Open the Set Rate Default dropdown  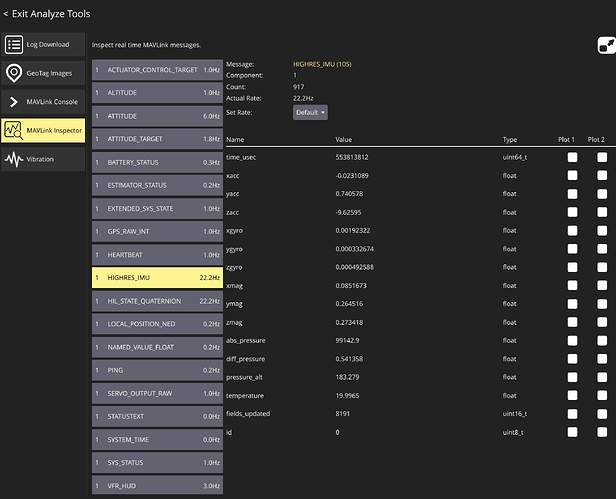pyautogui.click(x=310, y=113)
